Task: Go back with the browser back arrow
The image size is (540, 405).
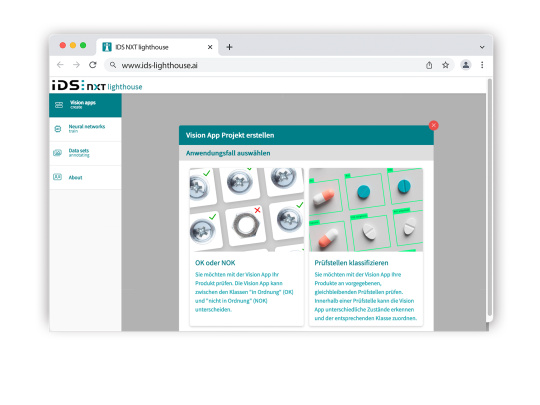Action: [60, 65]
